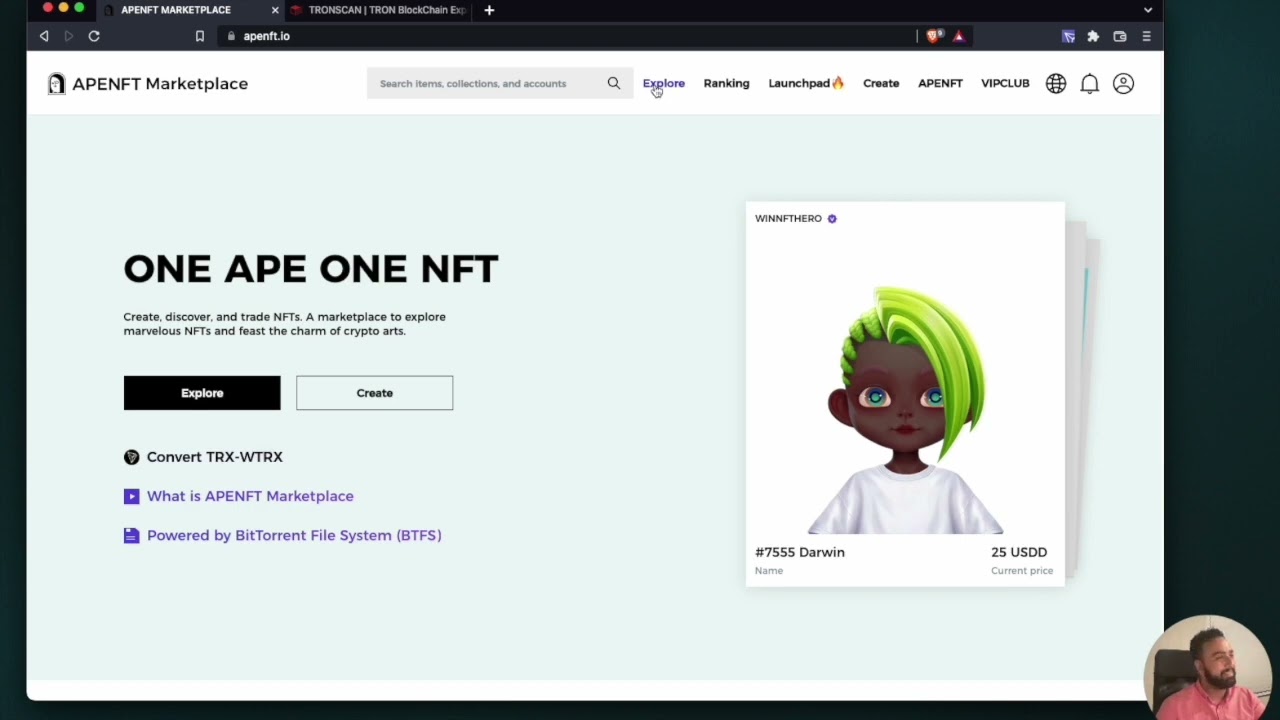The width and height of the screenshot is (1280, 720).
Task: Click the document icon beside BTFS link
Action: click(x=131, y=535)
